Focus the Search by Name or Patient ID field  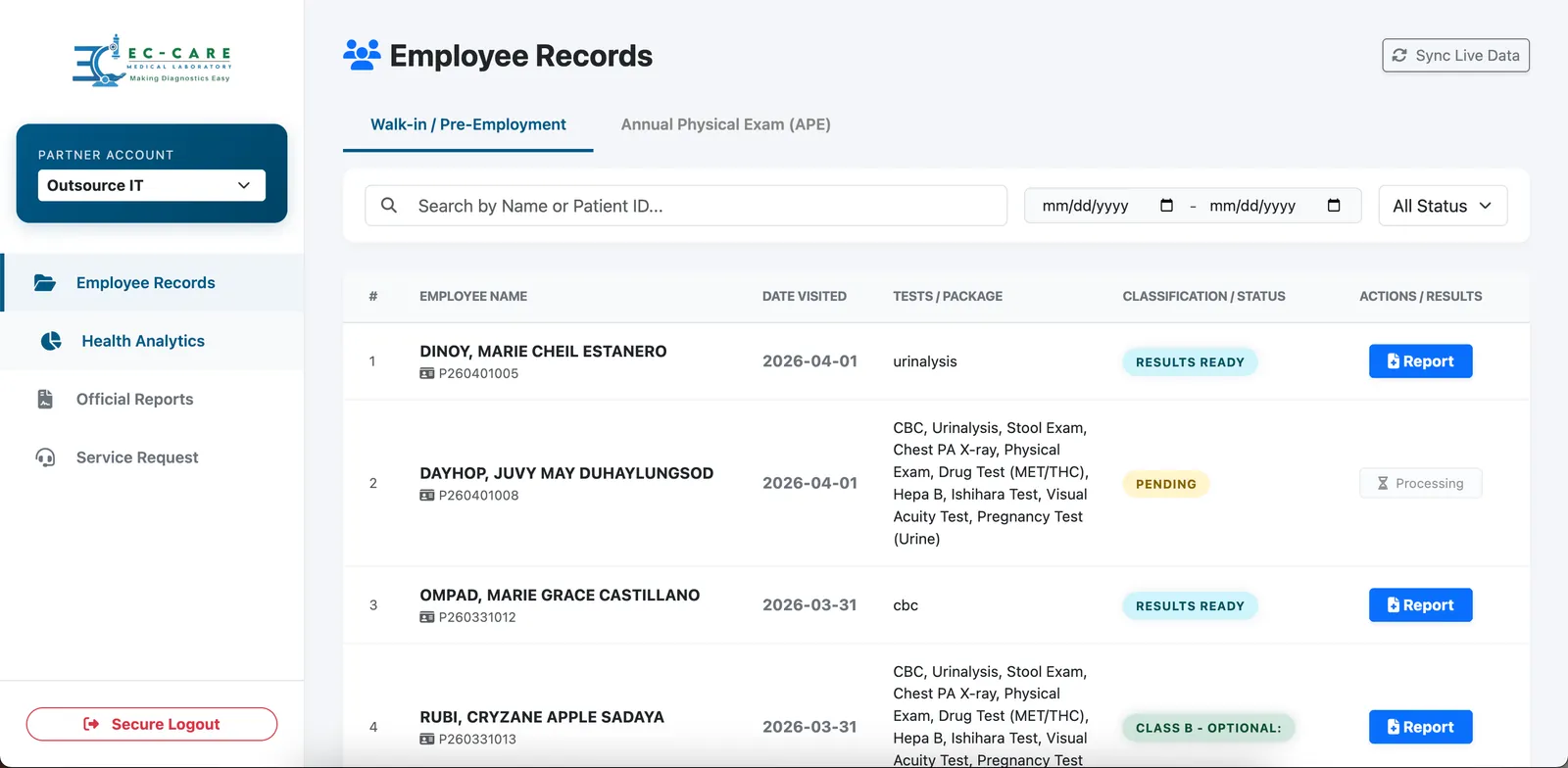pos(686,206)
